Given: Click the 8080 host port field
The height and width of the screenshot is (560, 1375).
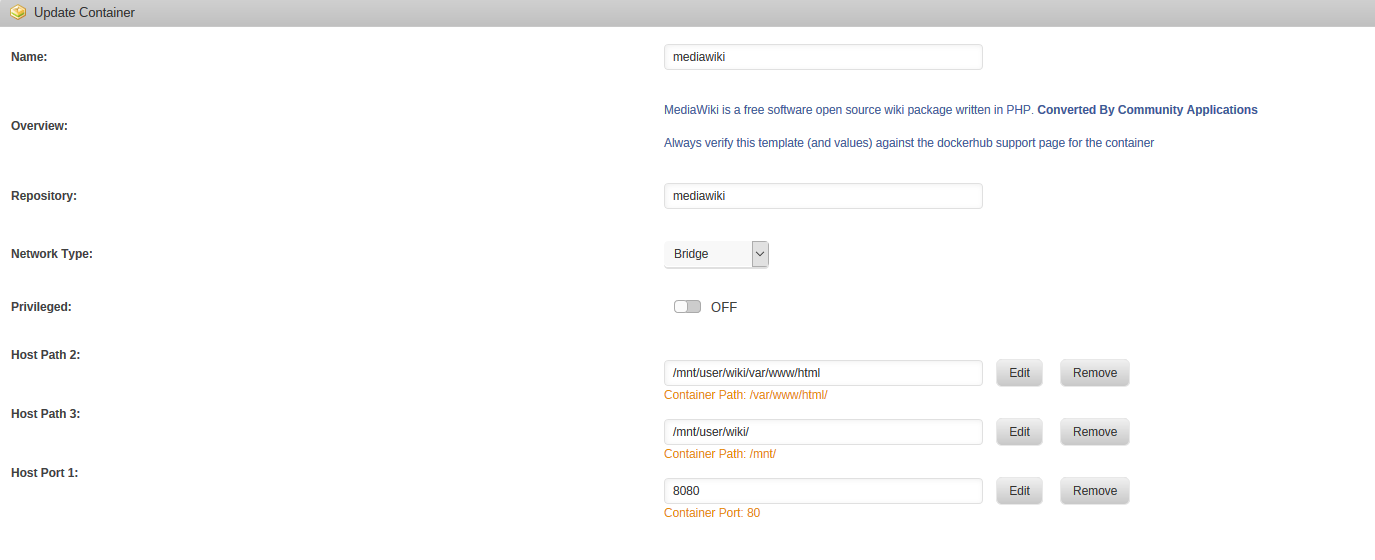Looking at the screenshot, I should 823,491.
